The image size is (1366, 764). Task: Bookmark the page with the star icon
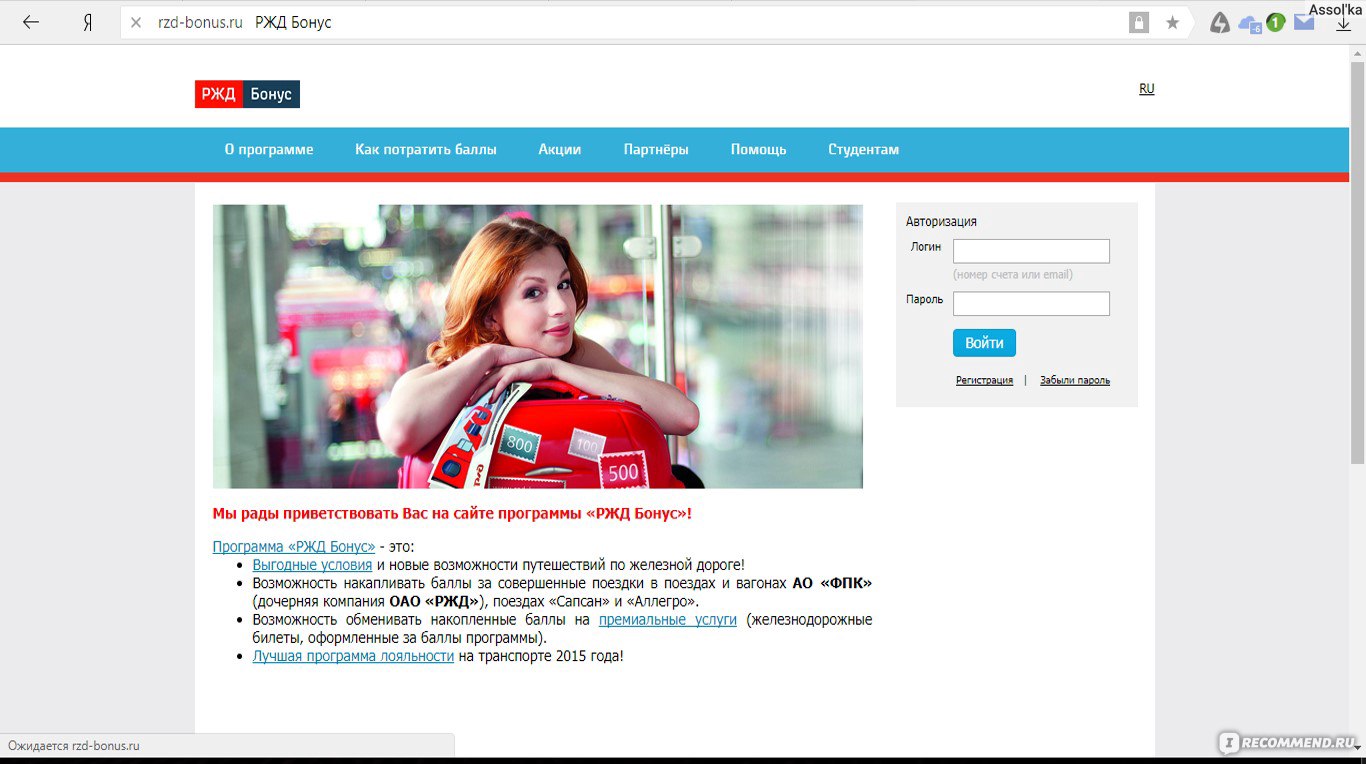pos(1172,22)
